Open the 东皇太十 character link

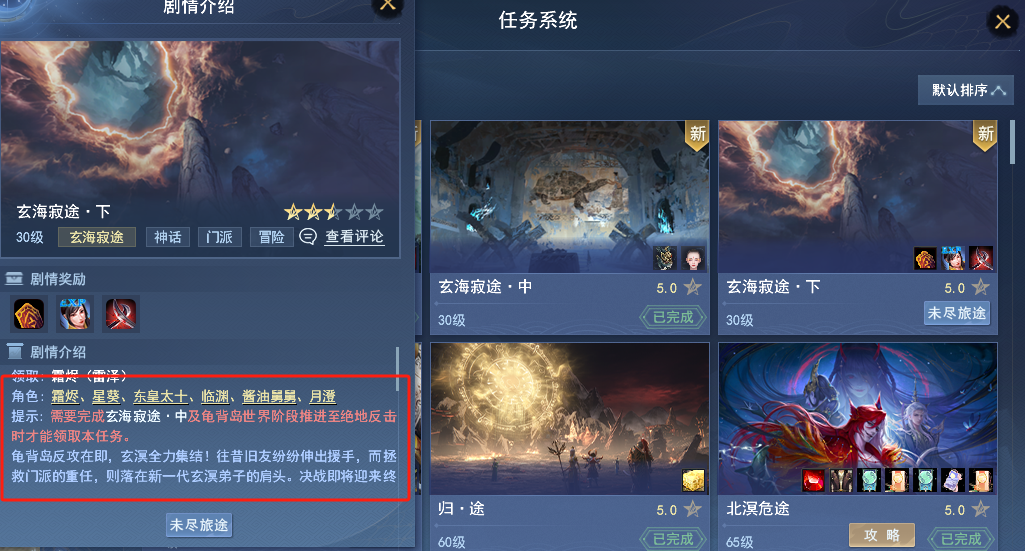[x=161, y=396]
